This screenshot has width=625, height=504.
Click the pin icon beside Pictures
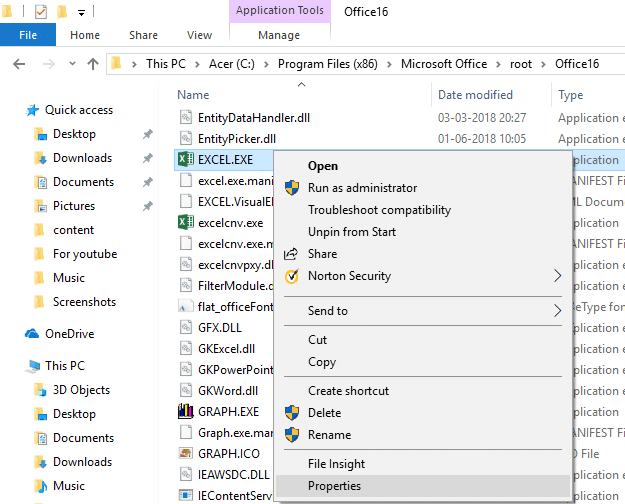[148, 206]
